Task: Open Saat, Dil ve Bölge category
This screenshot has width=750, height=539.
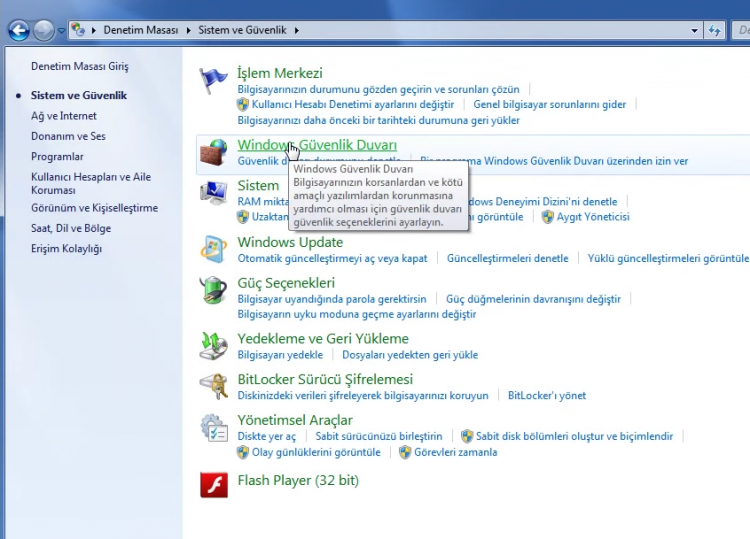Action: tap(71, 228)
